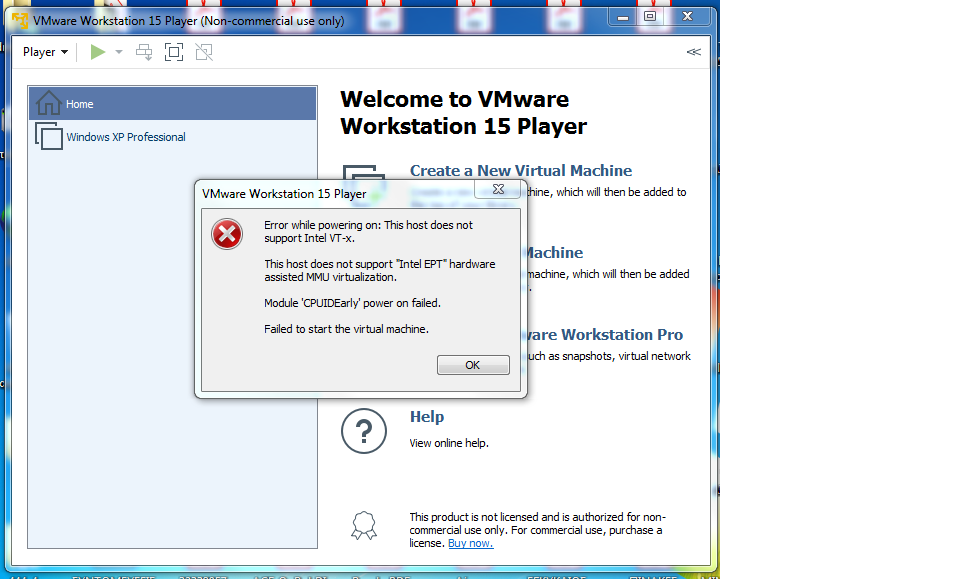The image size is (955, 579).
Task: Close the VMware Workstation Player window
Action: point(688,16)
